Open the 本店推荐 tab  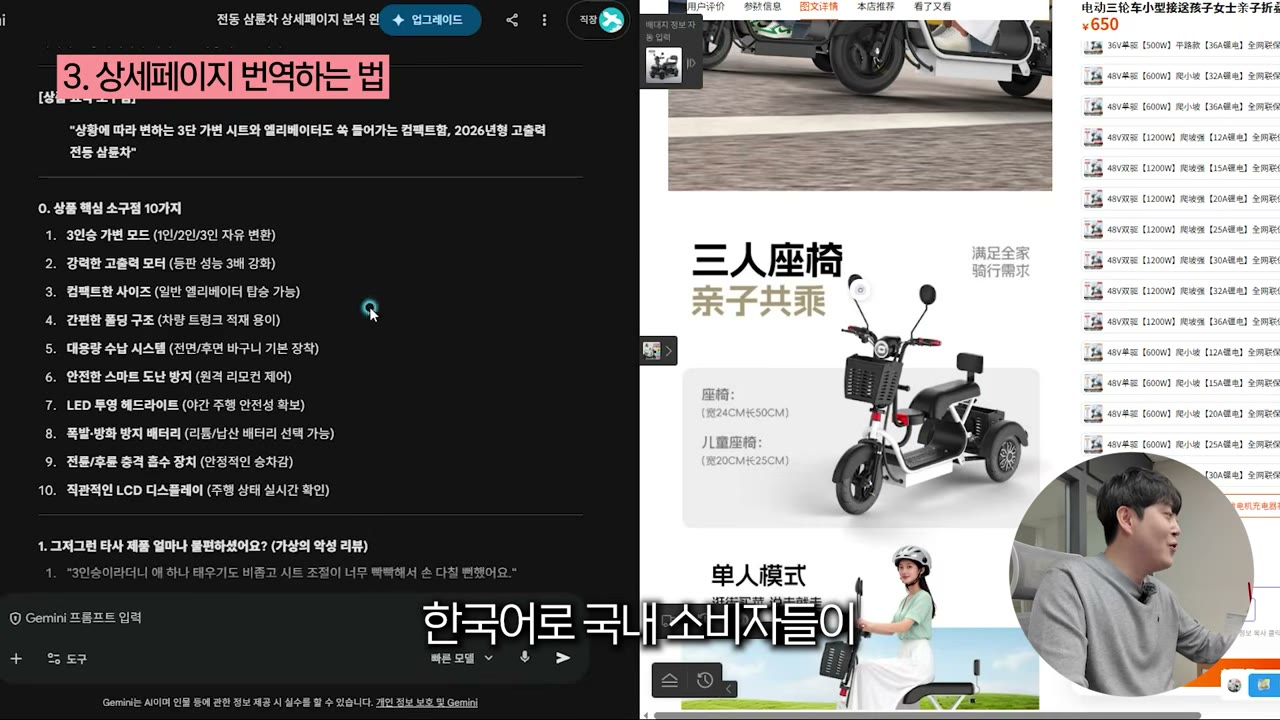coord(876,6)
